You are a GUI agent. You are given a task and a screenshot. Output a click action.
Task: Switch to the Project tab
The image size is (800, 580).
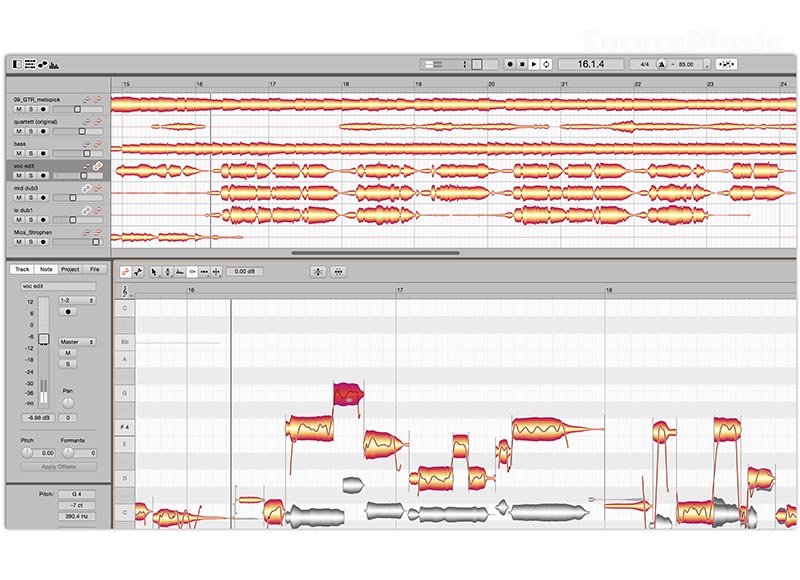coord(70,269)
